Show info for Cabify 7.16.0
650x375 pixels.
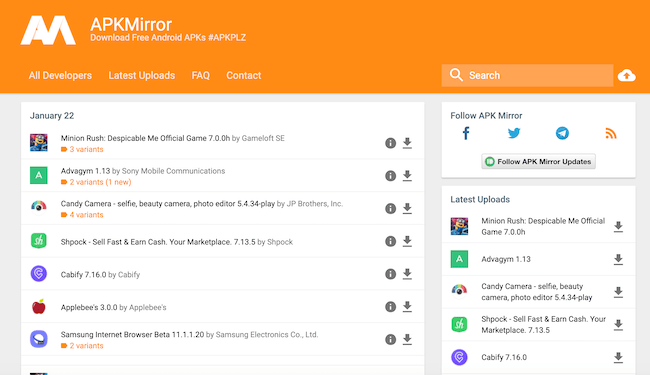click(x=390, y=274)
